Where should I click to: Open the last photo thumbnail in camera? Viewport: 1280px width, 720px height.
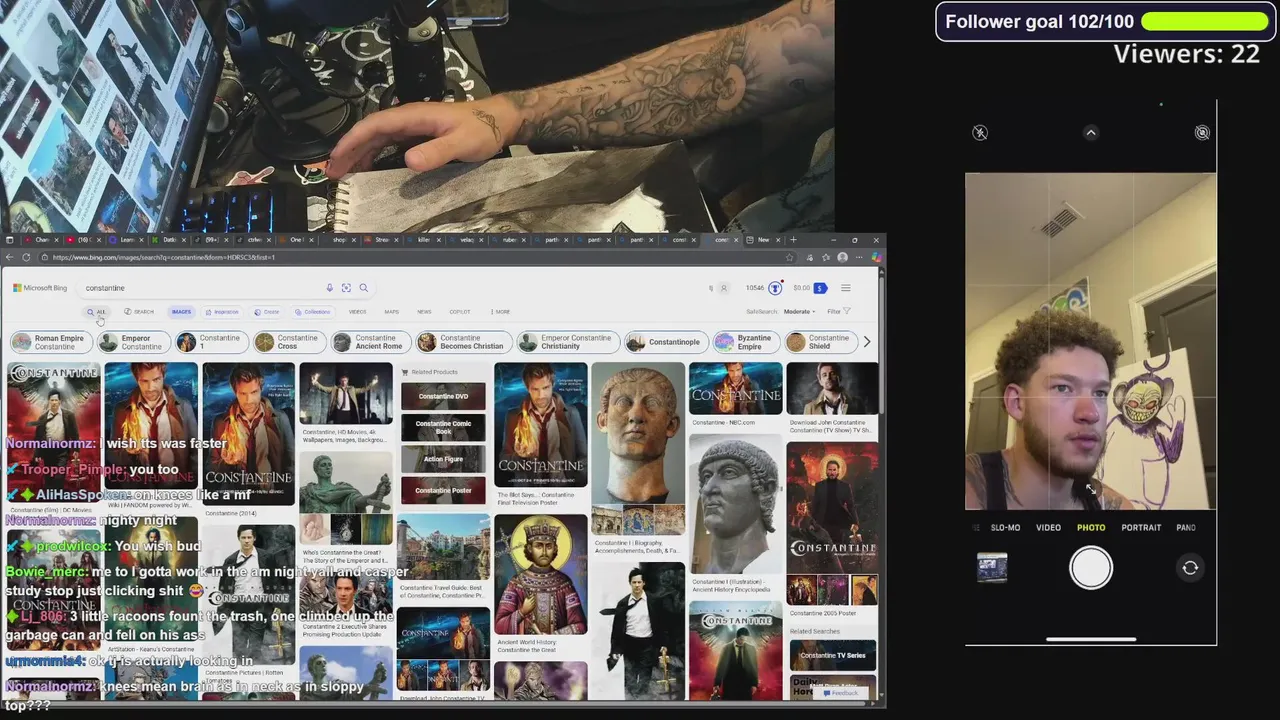tap(992, 568)
